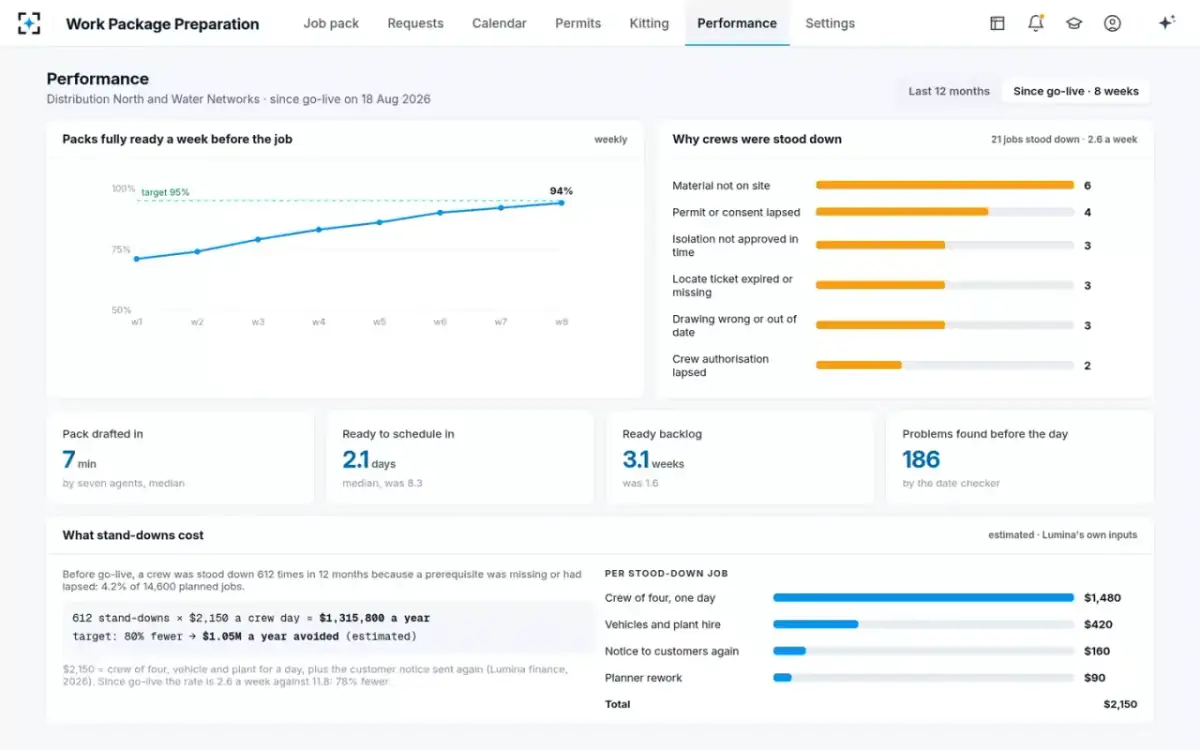Select the Last 12 months range
Screen dimensions: 1200x750
click(x=949, y=91)
